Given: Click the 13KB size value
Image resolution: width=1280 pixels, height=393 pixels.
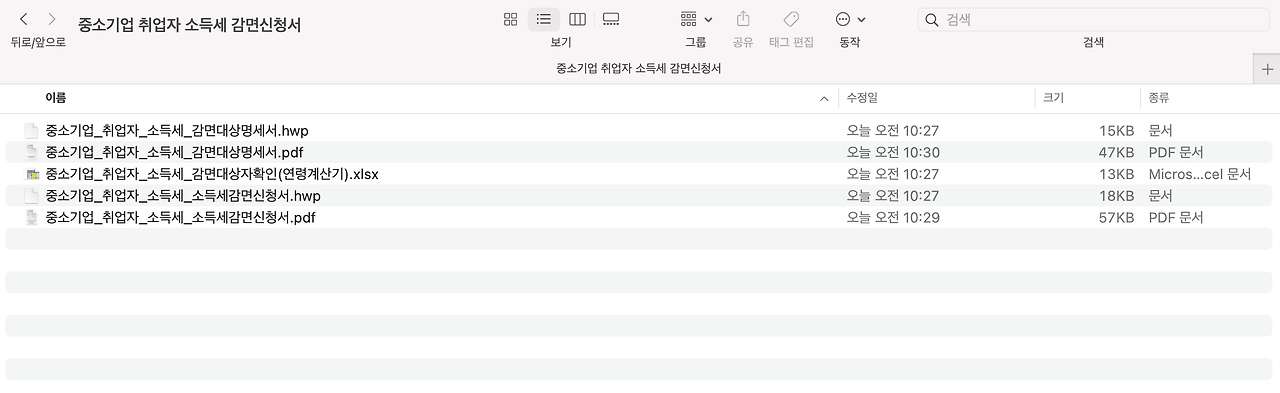Looking at the screenshot, I should coord(1116,174).
